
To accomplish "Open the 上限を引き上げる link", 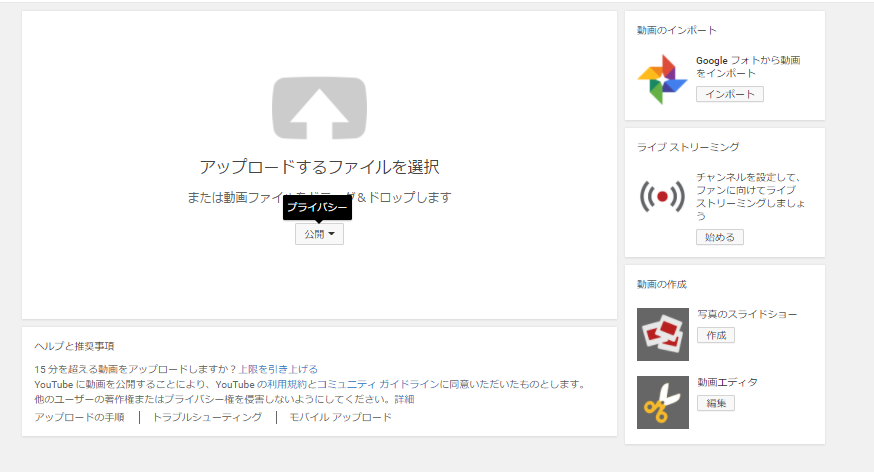I will pyautogui.click(x=278, y=369).
